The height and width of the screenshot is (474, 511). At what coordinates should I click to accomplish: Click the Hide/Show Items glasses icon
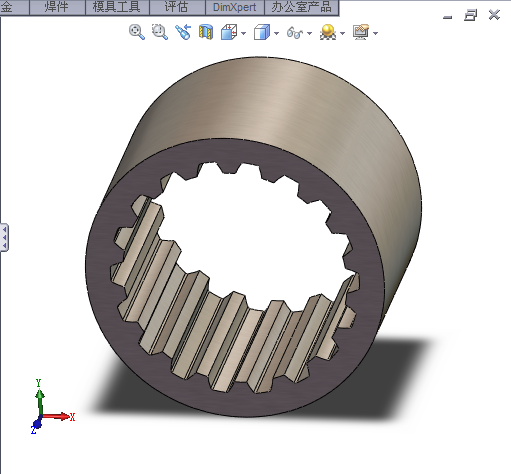point(295,32)
